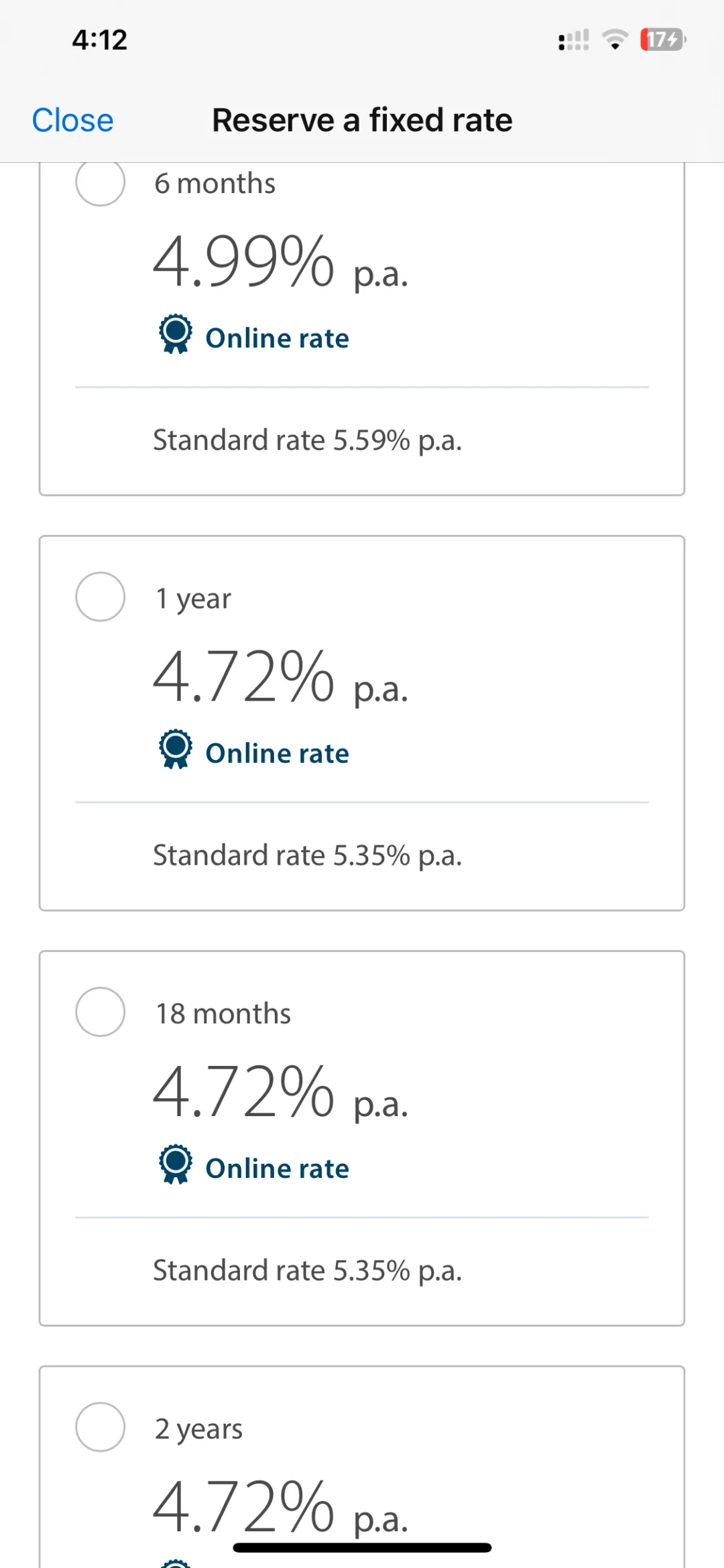
Task: Tap the 18 months Online rate ribbon icon
Action: click(175, 1164)
